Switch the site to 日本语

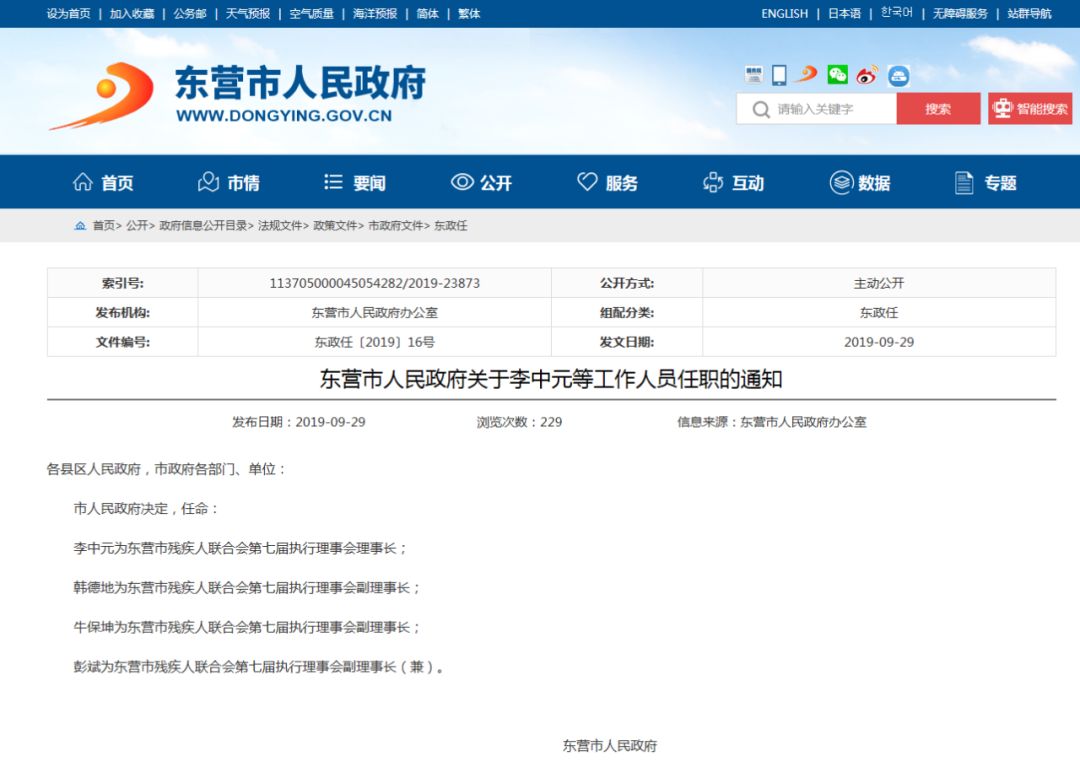(844, 14)
